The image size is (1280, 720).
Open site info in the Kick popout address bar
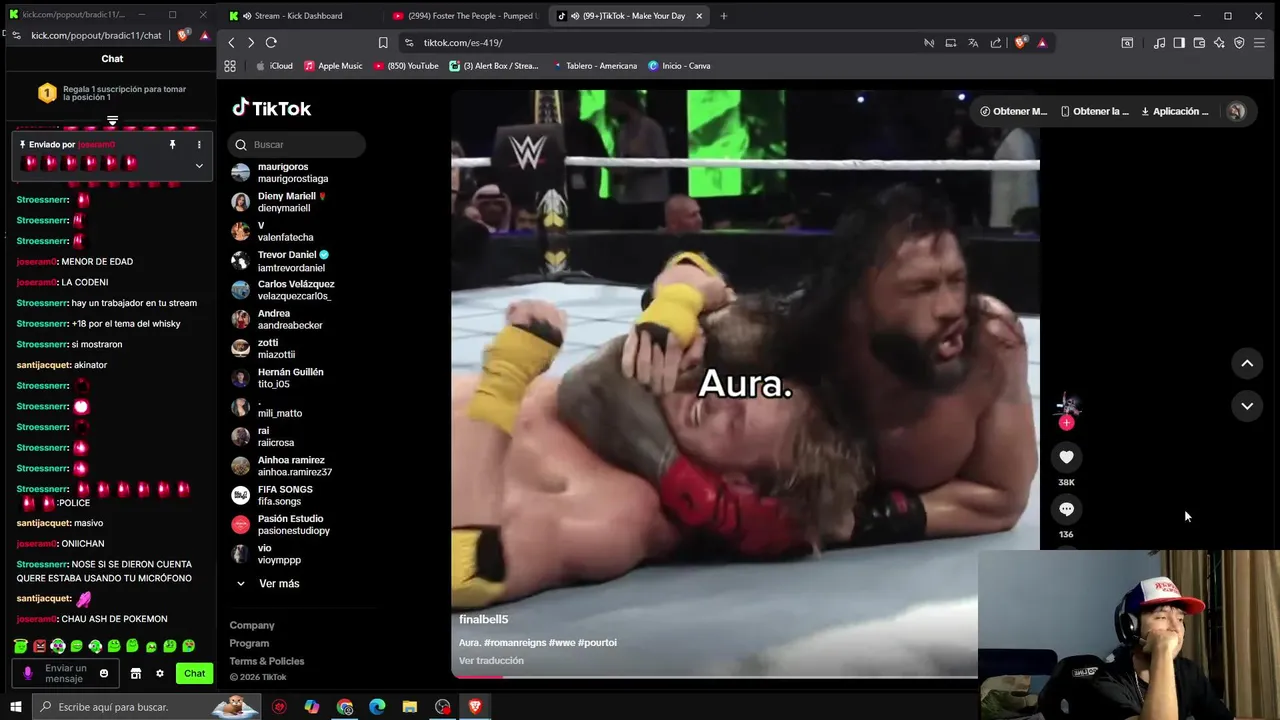click(x=17, y=35)
